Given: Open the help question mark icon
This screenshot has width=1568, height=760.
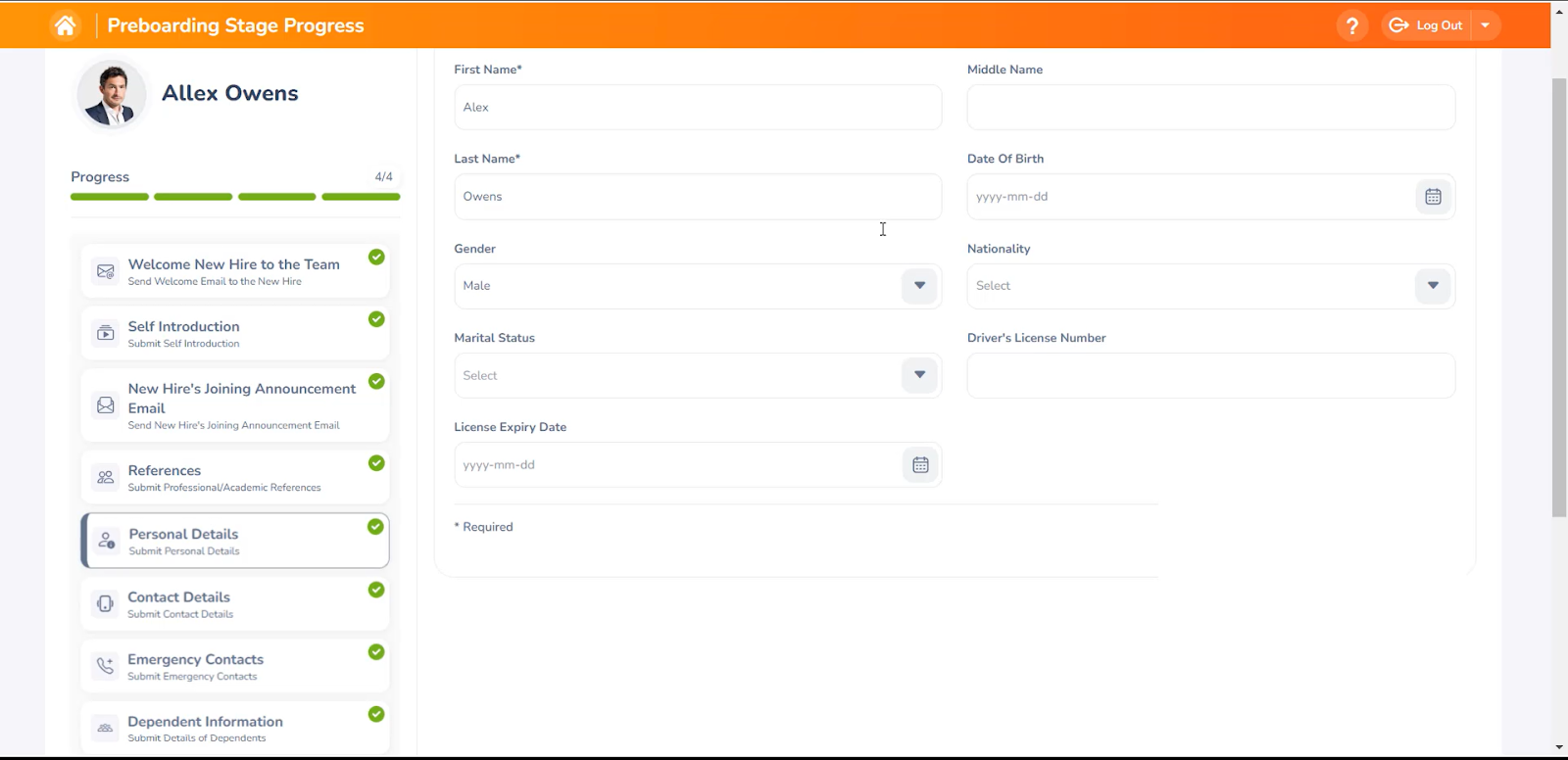Looking at the screenshot, I should pos(1352,25).
